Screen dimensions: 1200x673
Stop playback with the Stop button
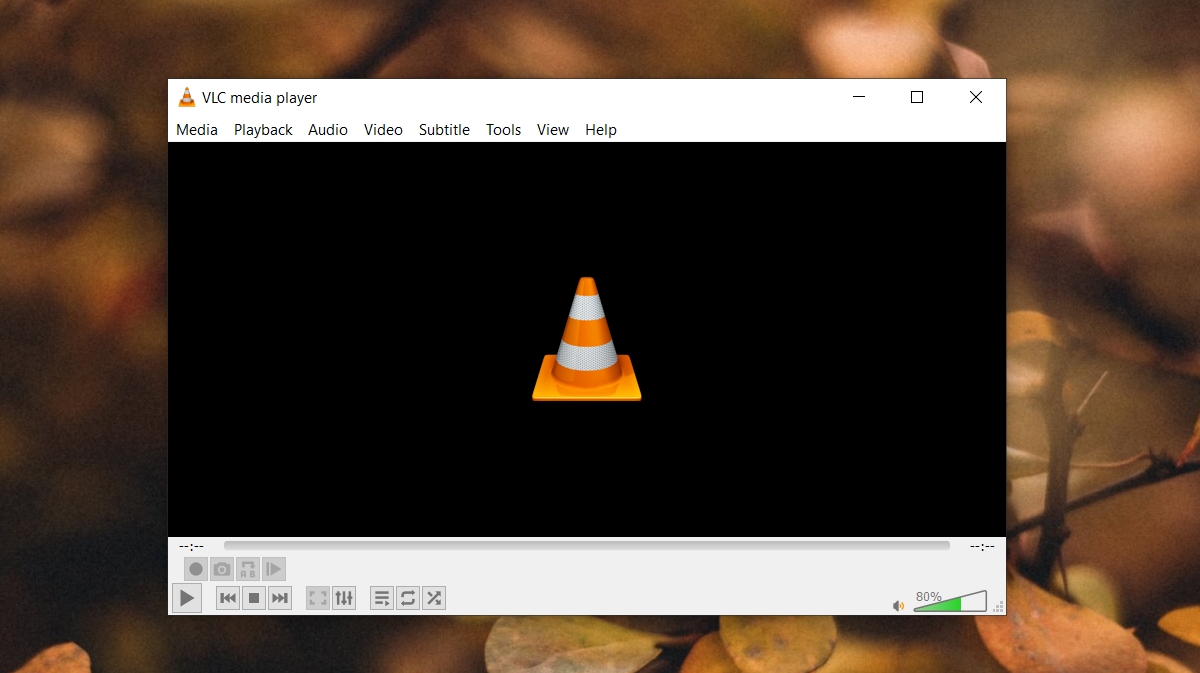click(254, 598)
